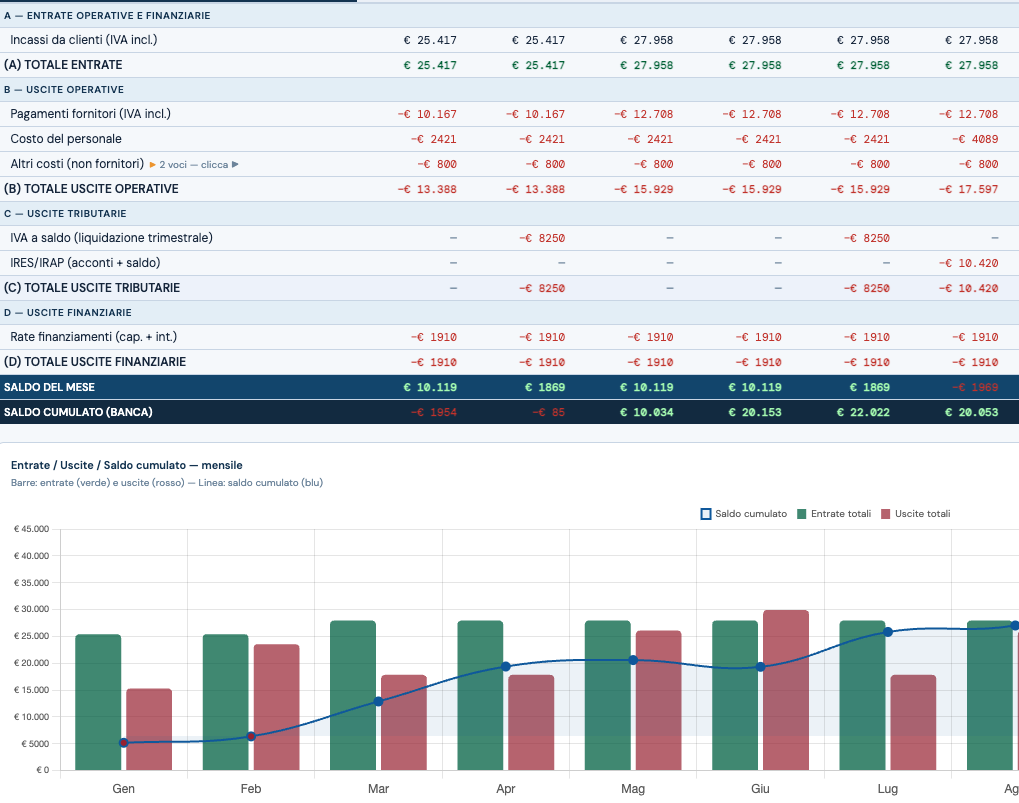Click section header "C — USCITE TRIBUTARIE"
The height and width of the screenshot is (803, 1019).
65,214
